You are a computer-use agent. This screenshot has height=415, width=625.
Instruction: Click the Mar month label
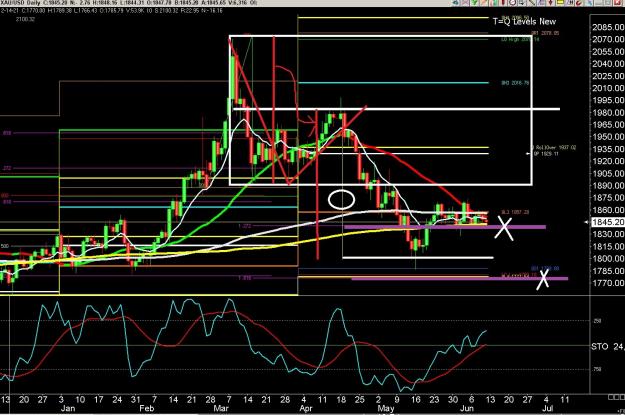coord(221,409)
